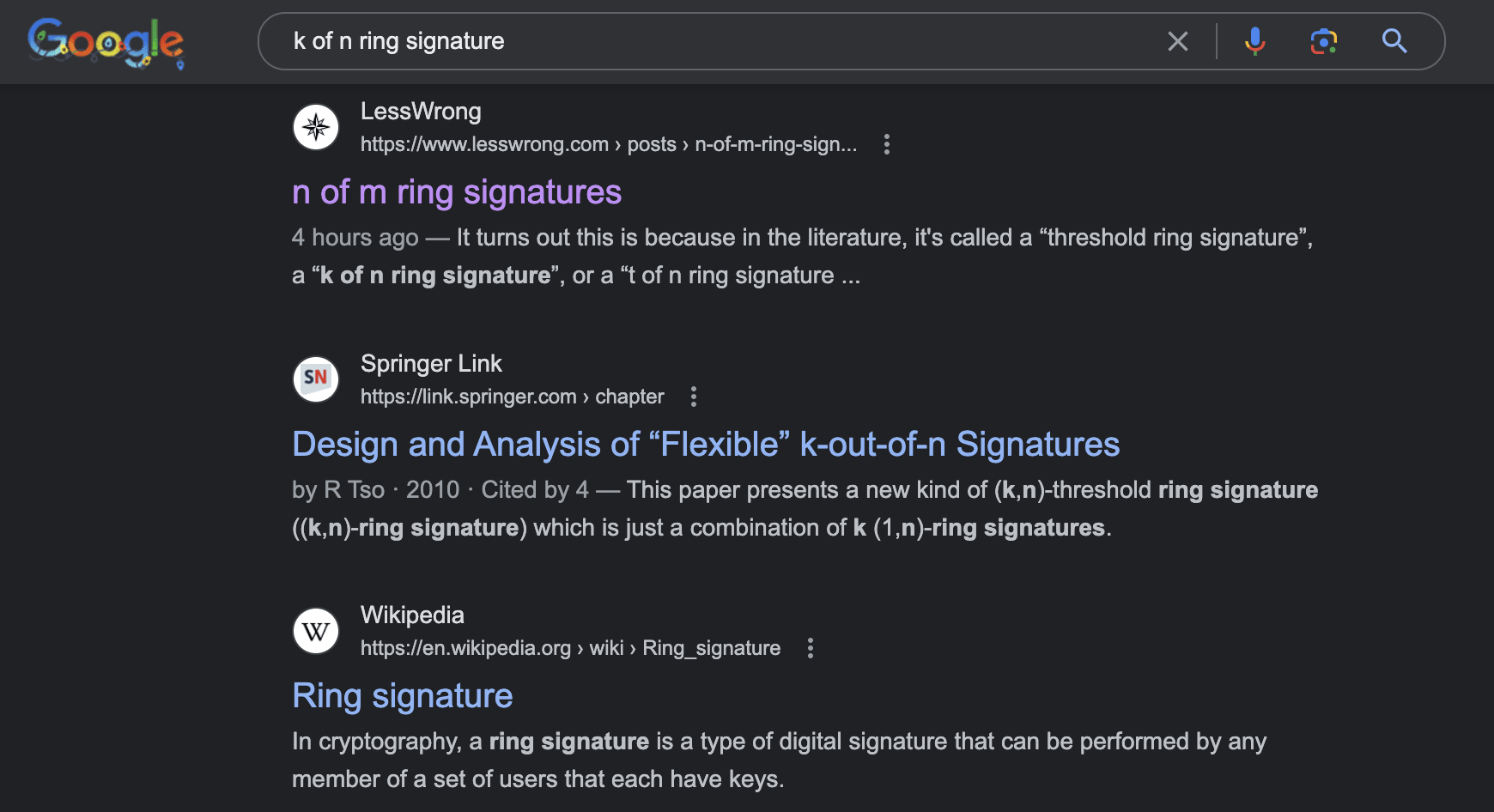The image size is (1494, 812).
Task: Open more options for Wikipedia result
Action: tap(810, 648)
